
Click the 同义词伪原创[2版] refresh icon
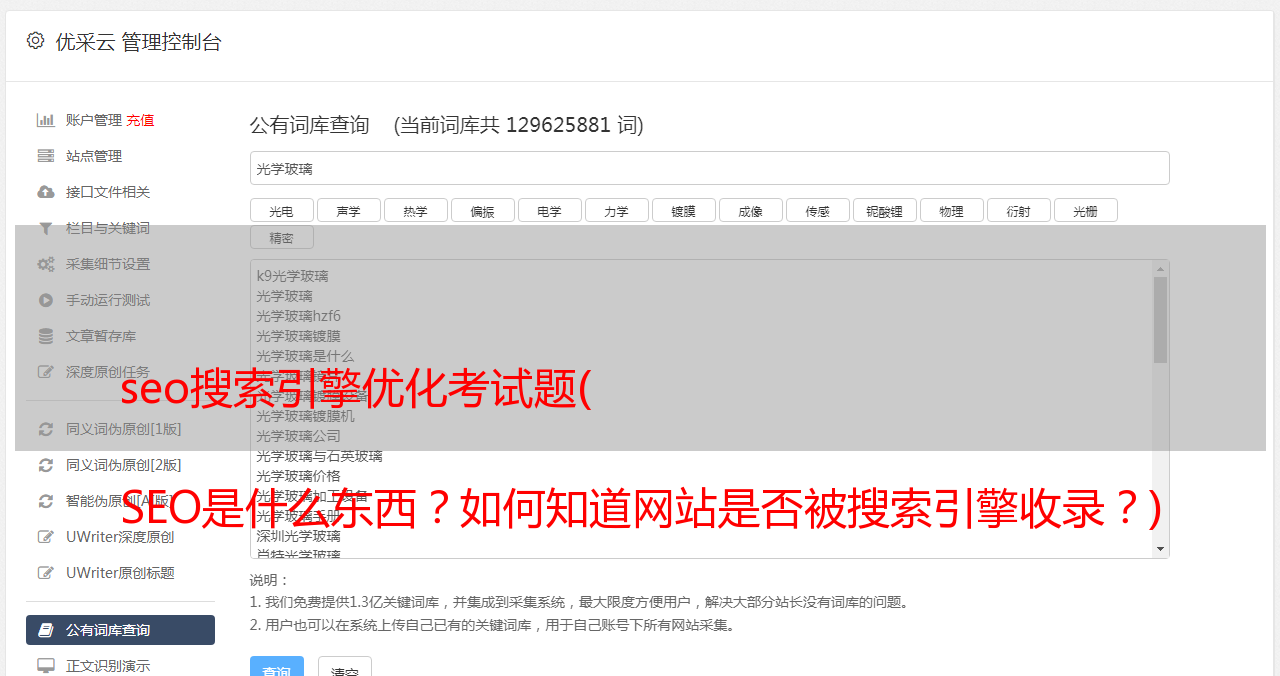click(46, 465)
